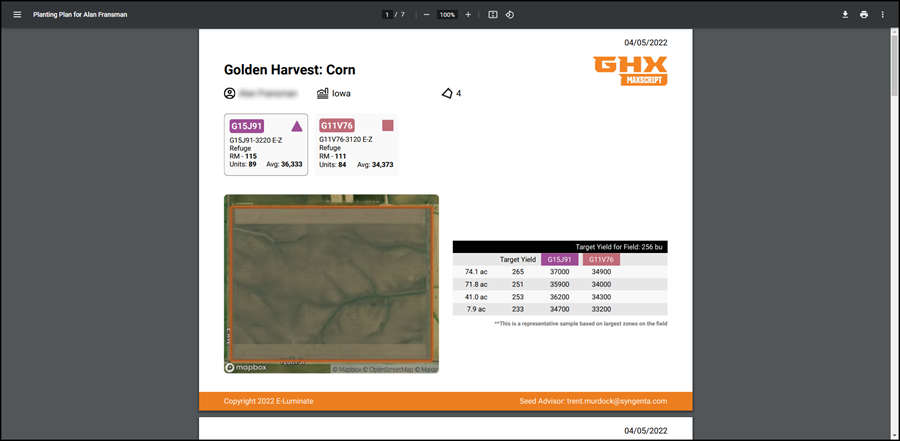Click the 41.0 ac row label
Screen dimensions: 900x441
(476, 297)
